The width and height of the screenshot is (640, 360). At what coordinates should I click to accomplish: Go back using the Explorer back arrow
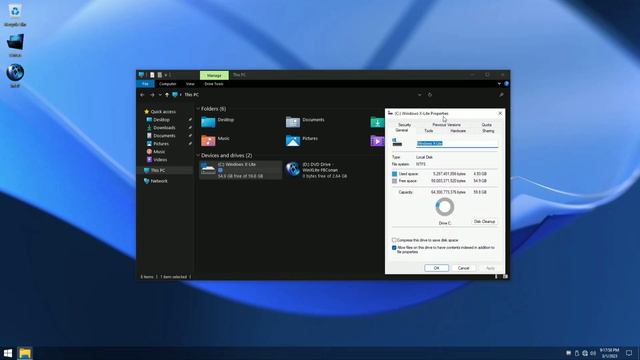click(x=142, y=95)
